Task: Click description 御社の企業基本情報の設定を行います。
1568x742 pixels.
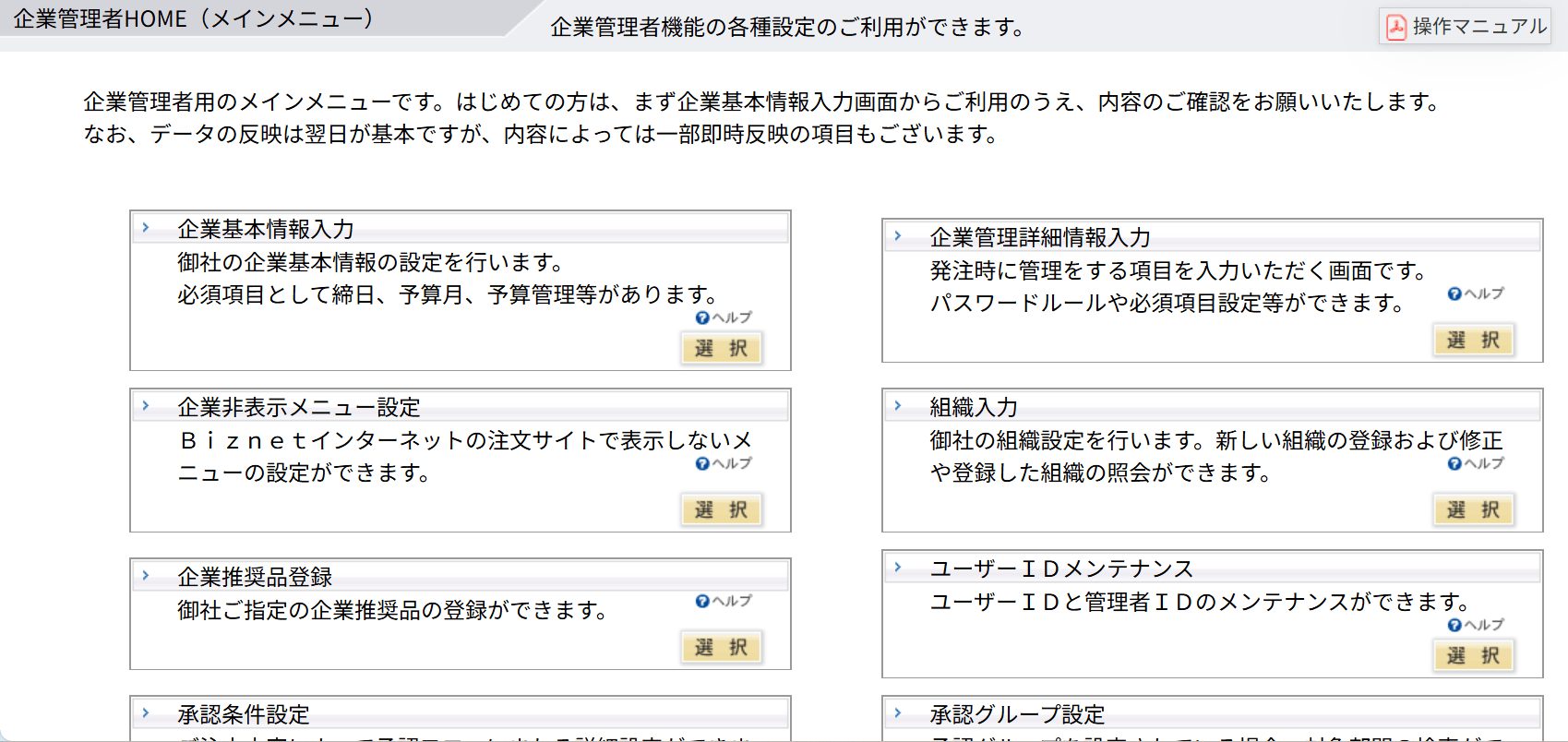Action: (x=371, y=262)
